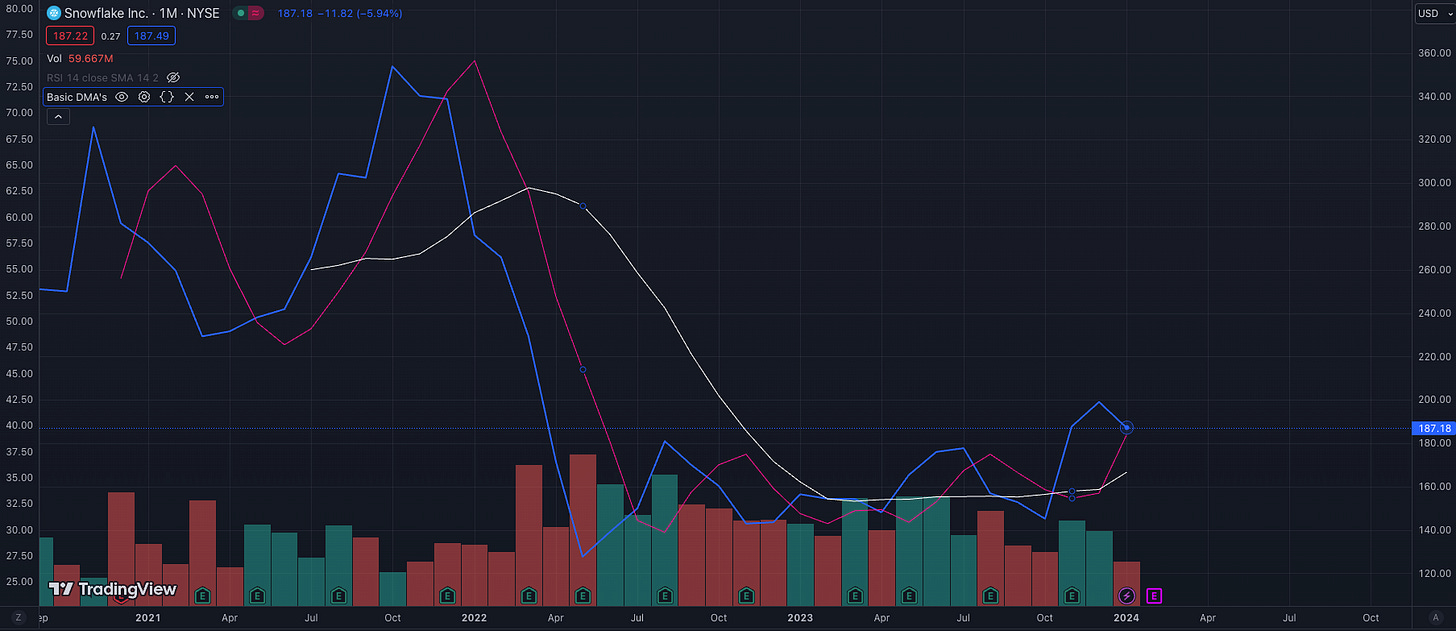
Task: Click the blue 187.49 buy price button
Action: [149, 35]
